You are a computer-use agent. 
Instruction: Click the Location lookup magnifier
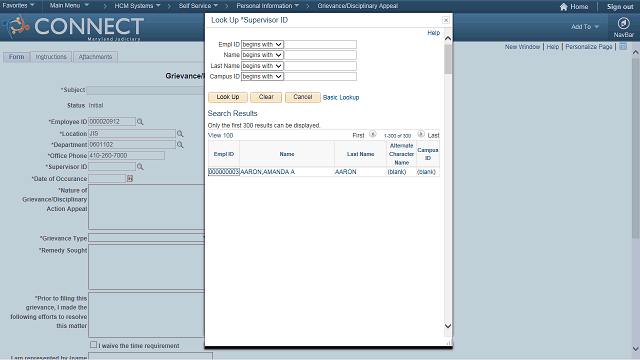point(180,133)
